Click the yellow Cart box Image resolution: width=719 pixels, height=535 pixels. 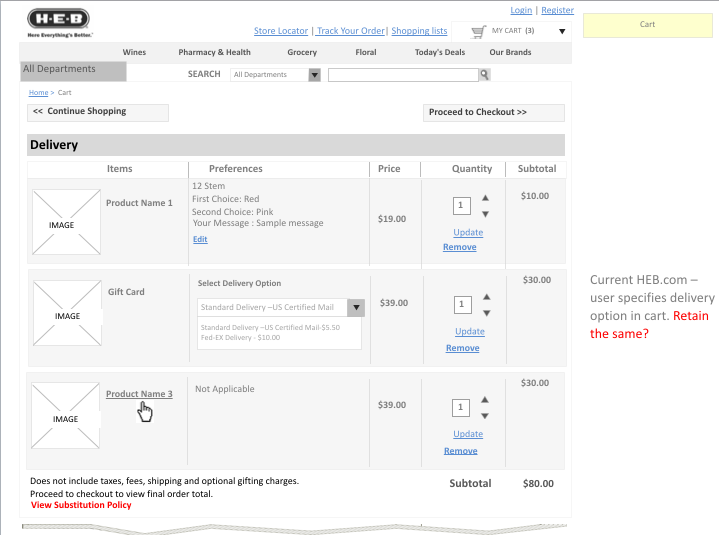pos(647,25)
